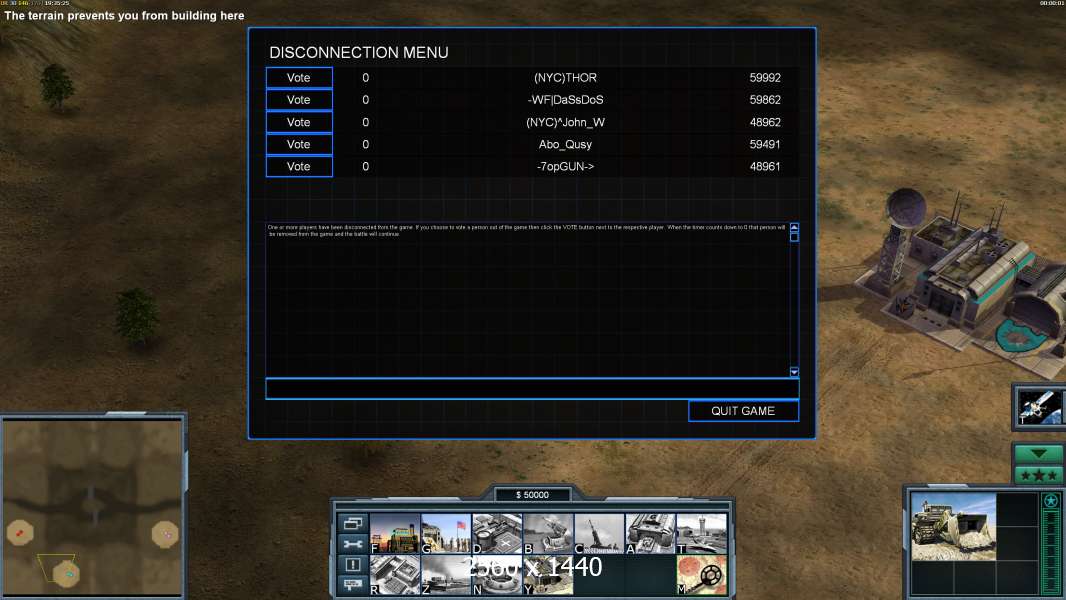Select the clear mines icon (M)
The image size is (1066, 600).
click(702, 575)
